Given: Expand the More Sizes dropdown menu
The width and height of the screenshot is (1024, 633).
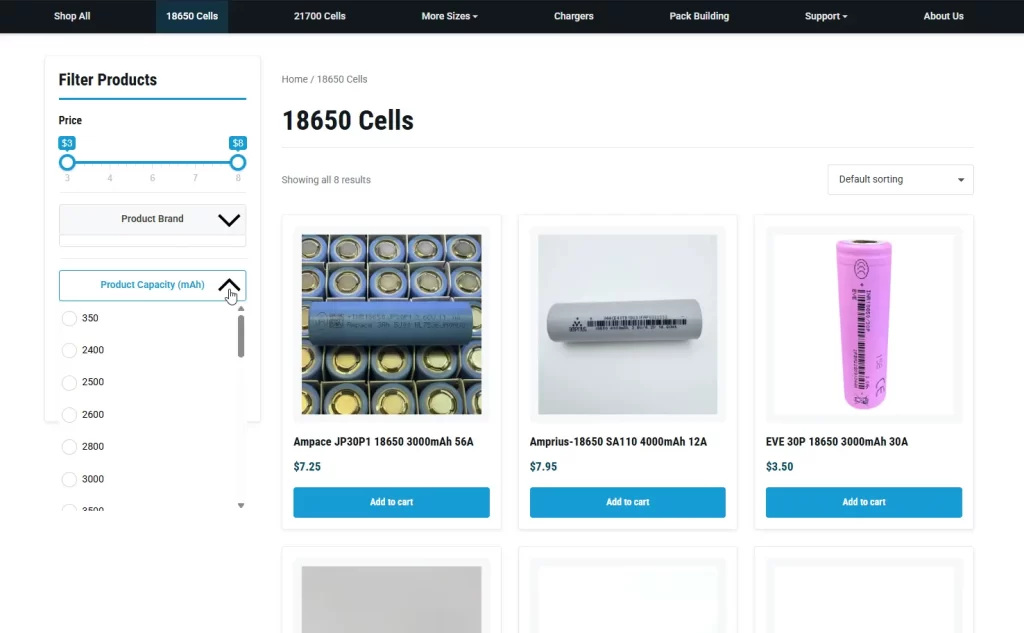Looking at the screenshot, I should point(449,16).
